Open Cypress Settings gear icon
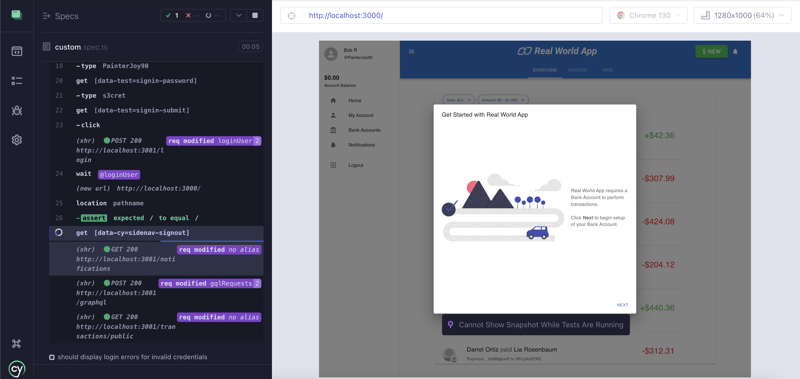 coord(17,140)
